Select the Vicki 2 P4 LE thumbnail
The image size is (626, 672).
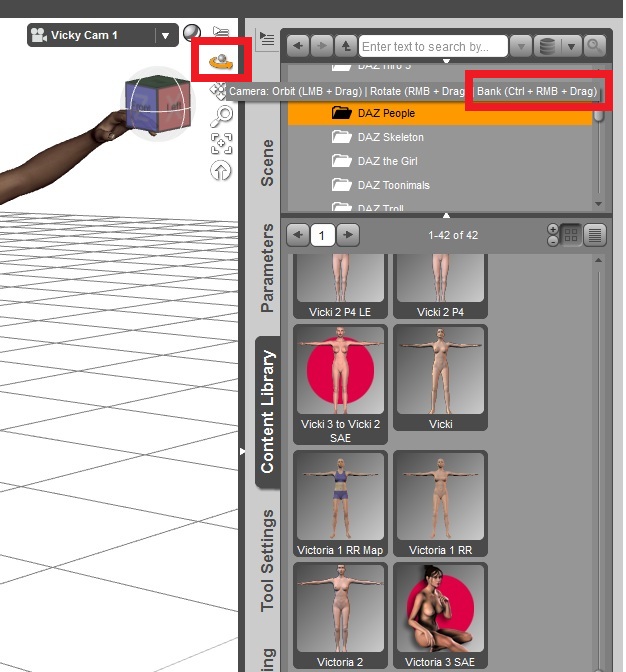[340, 285]
